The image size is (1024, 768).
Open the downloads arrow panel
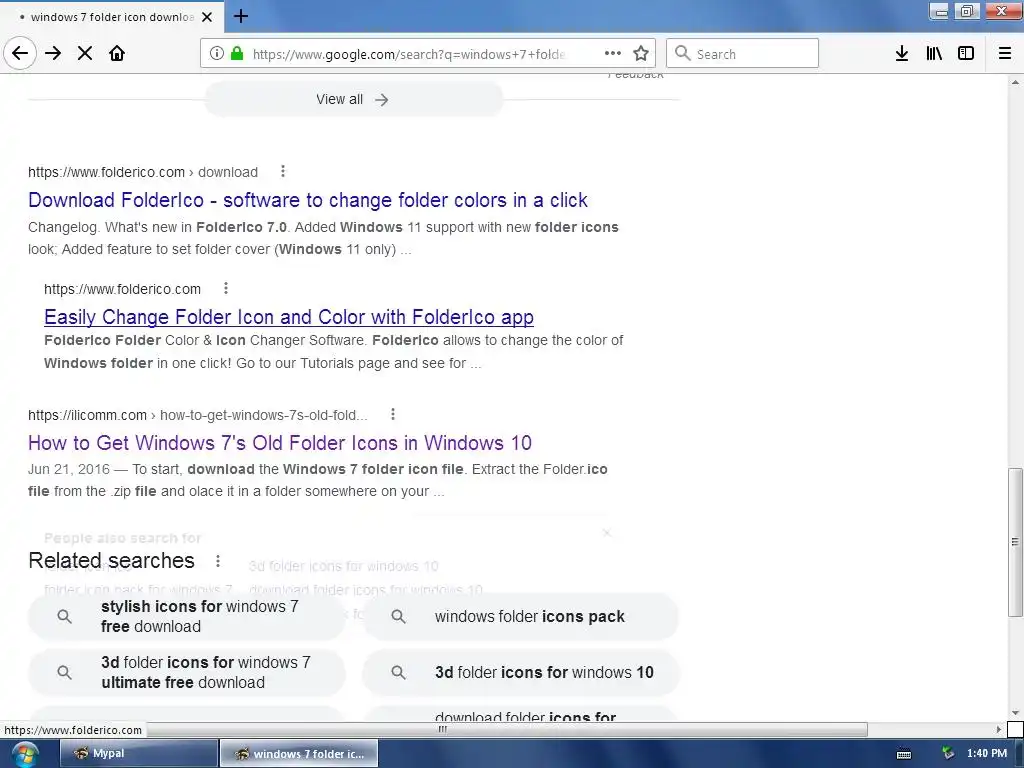pos(902,54)
